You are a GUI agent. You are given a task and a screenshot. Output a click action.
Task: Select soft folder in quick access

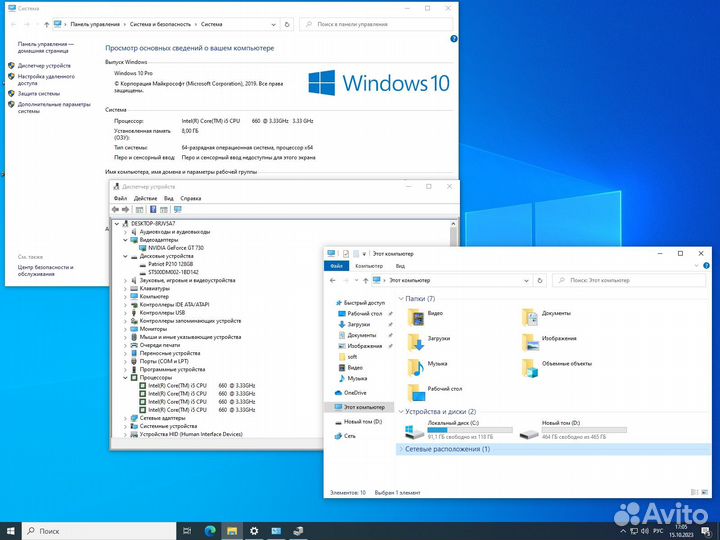tap(352, 357)
